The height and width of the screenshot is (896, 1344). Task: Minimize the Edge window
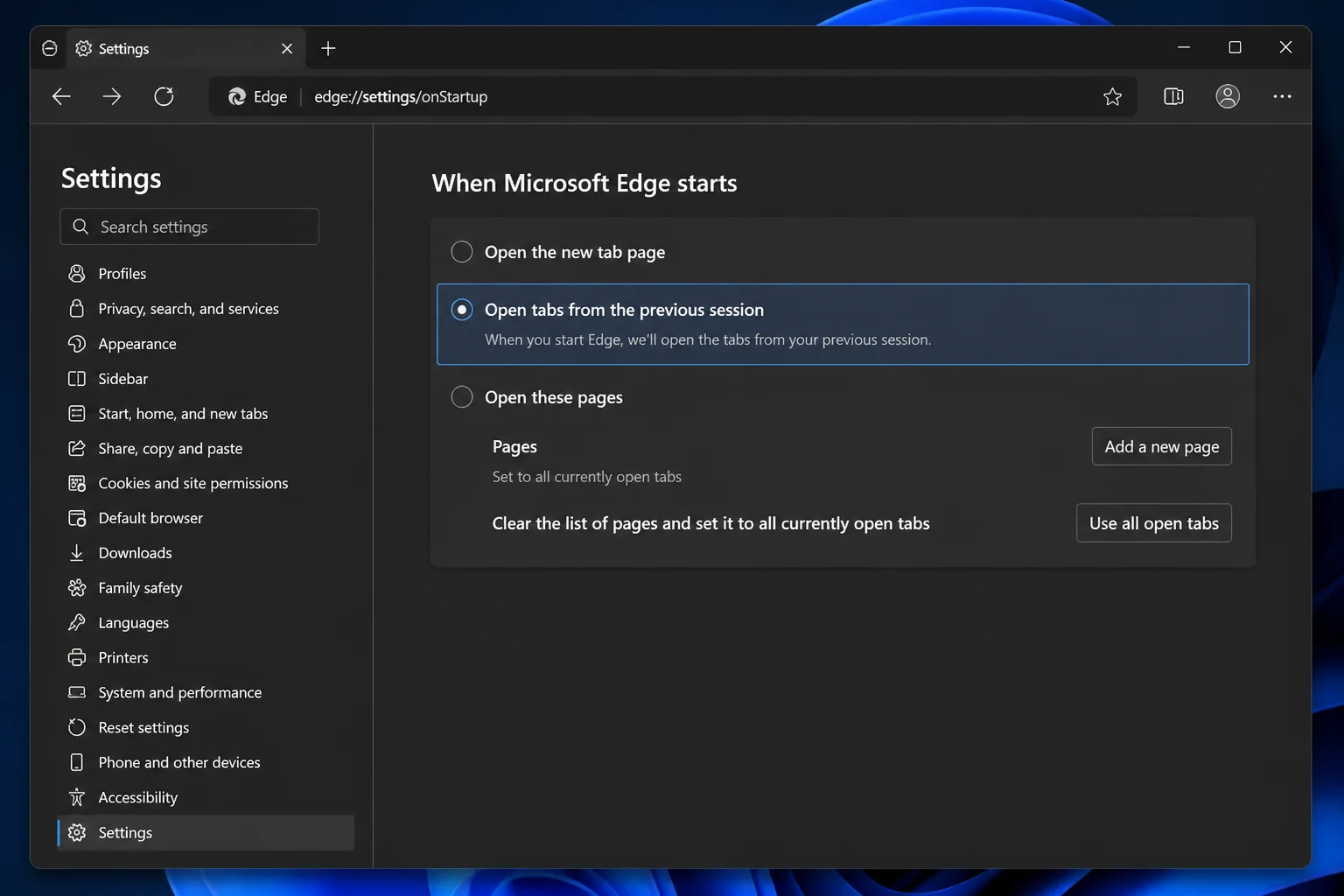[x=1184, y=47]
